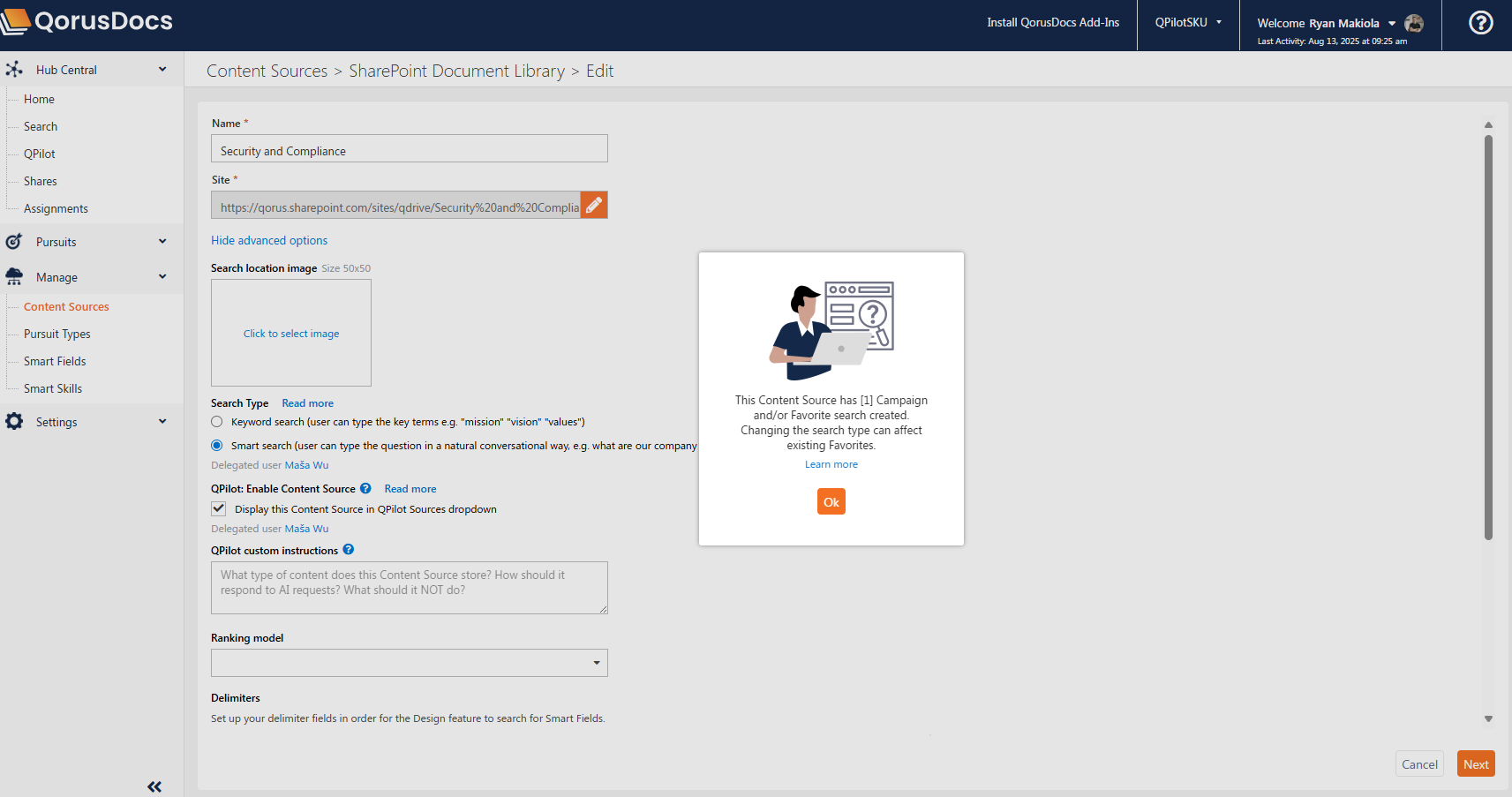Screen dimensions: 1512x797
Task: Expand the QPilotSKU dropdown
Action: click(1187, 22)
